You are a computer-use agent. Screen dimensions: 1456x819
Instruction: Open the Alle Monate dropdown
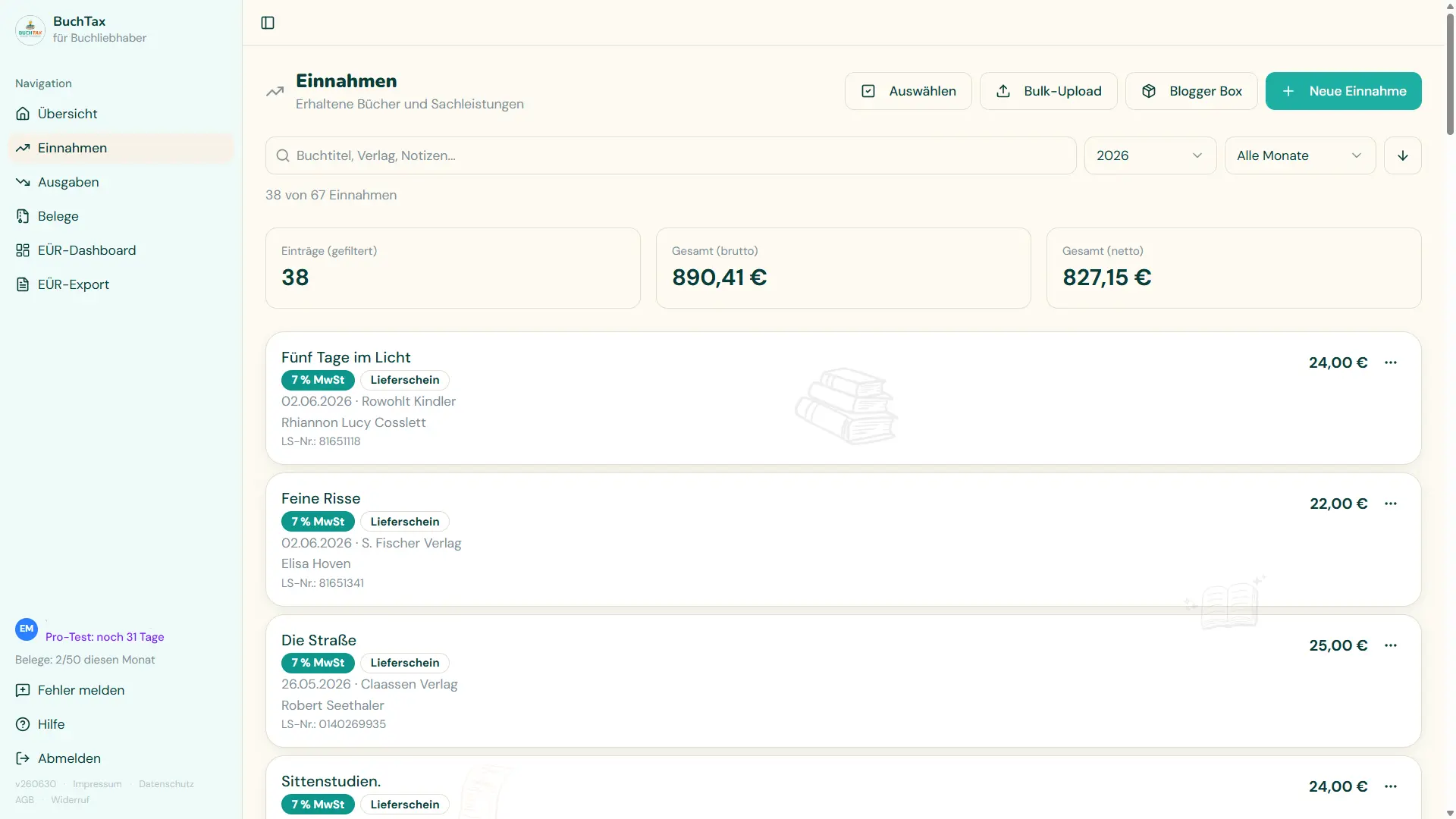pos(1301,155)
